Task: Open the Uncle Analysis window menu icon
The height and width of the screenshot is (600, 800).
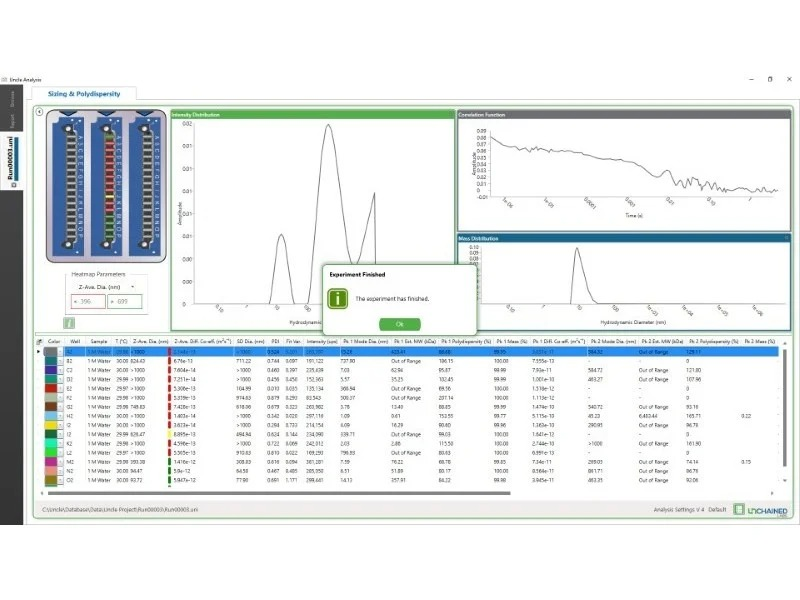Action: coord(5,80)
